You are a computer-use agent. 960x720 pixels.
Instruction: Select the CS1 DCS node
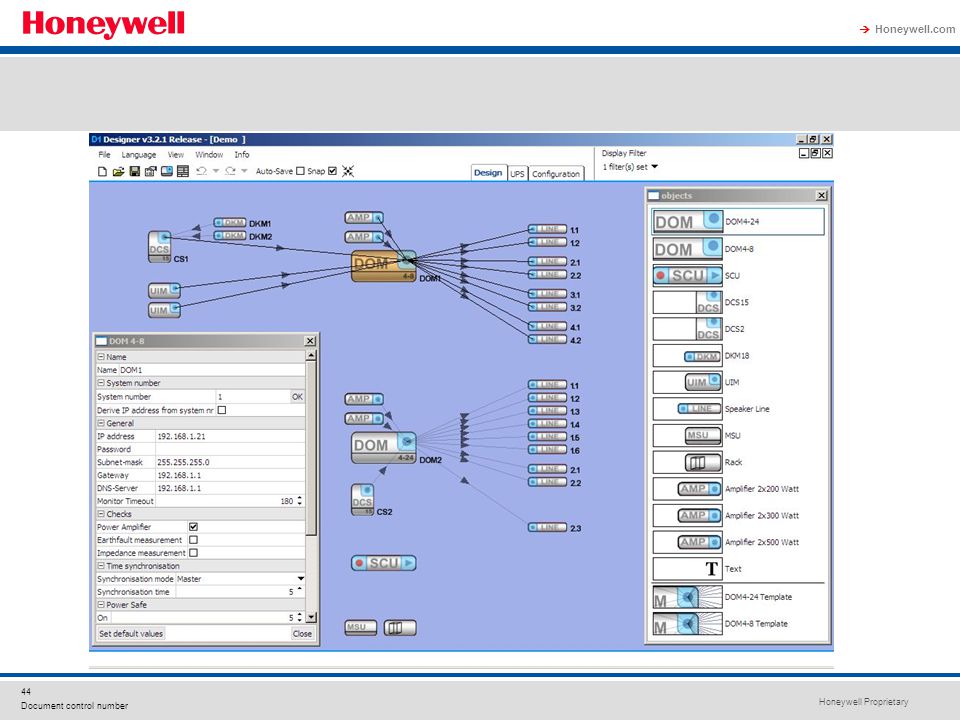tap(159, 247)
